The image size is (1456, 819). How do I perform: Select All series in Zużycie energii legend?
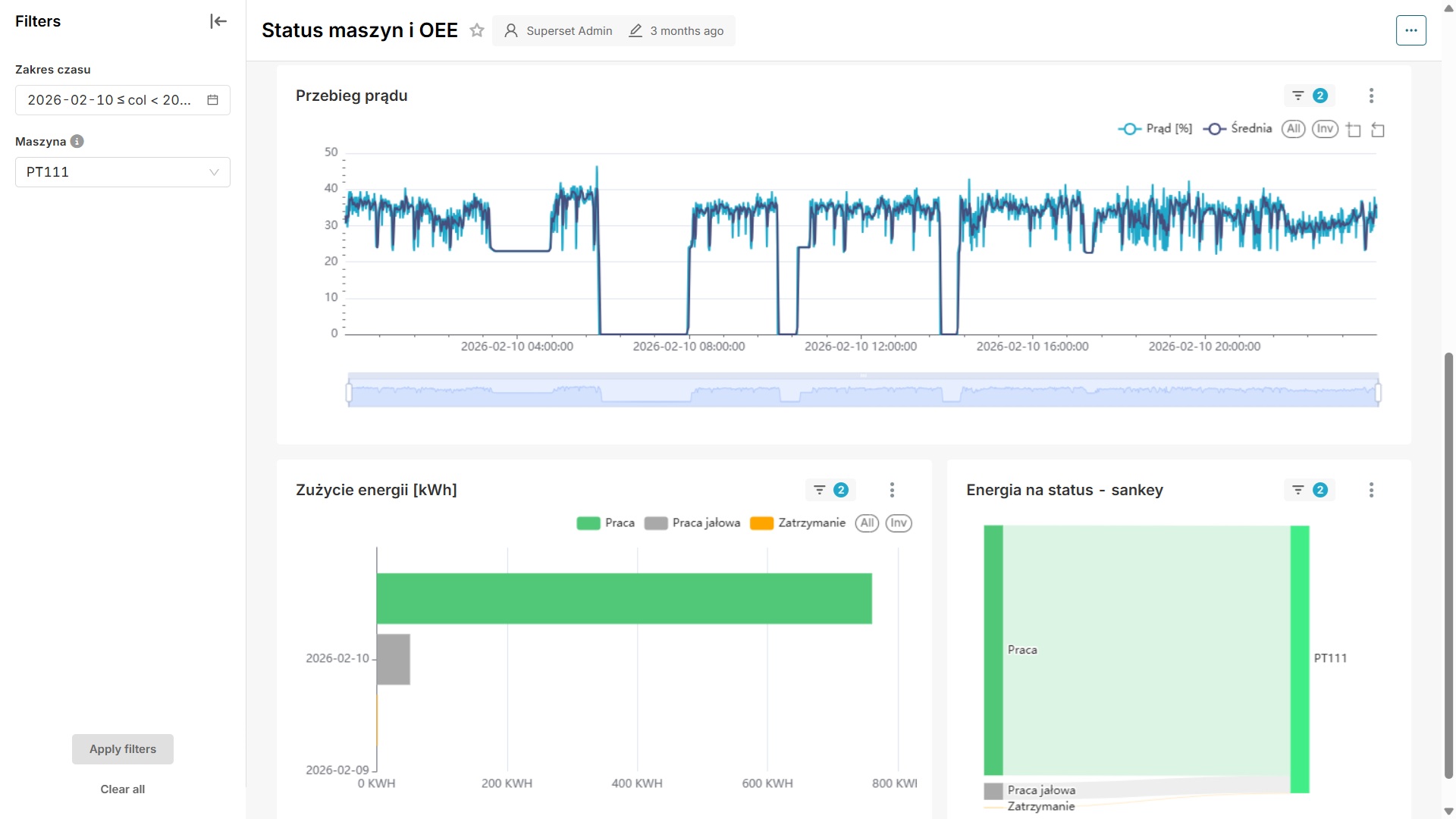[867, 523]
